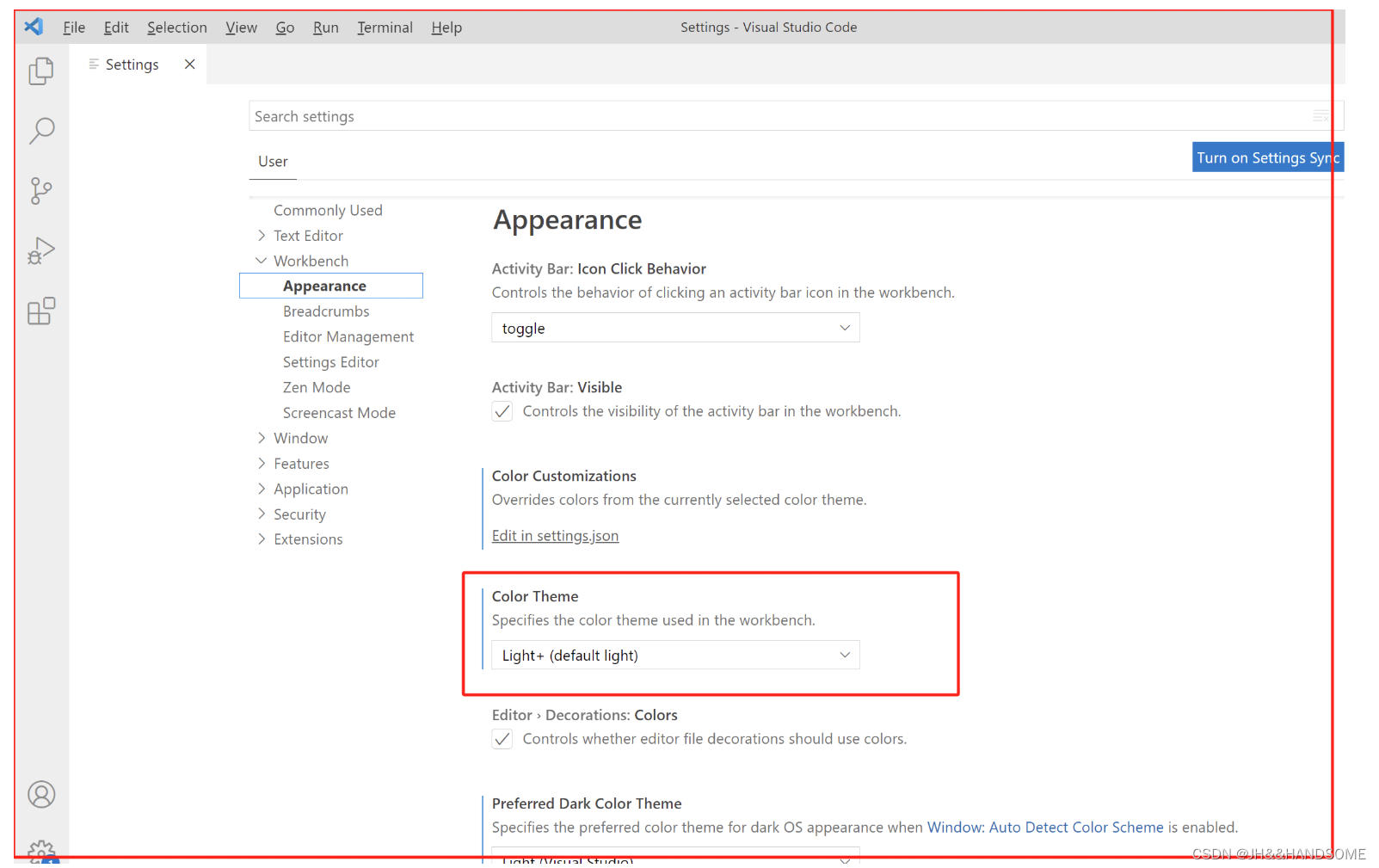Select Breadcrumbs in settings tree

point(326,311)
